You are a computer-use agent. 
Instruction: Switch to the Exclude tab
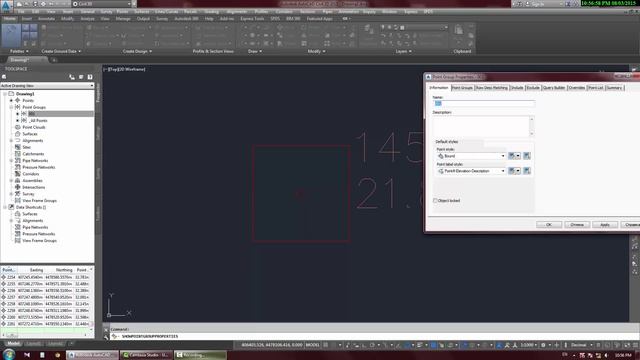coord(533,88)
